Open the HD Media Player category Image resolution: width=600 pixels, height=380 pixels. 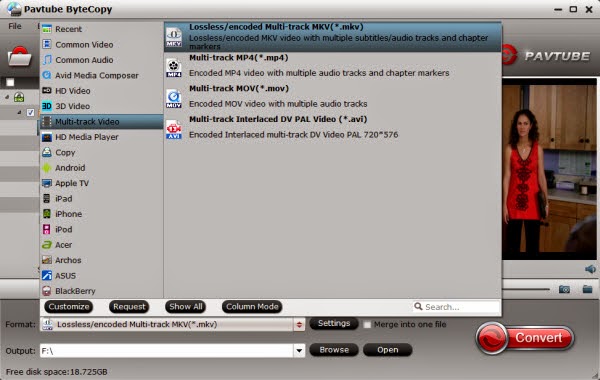pos(101,137)
